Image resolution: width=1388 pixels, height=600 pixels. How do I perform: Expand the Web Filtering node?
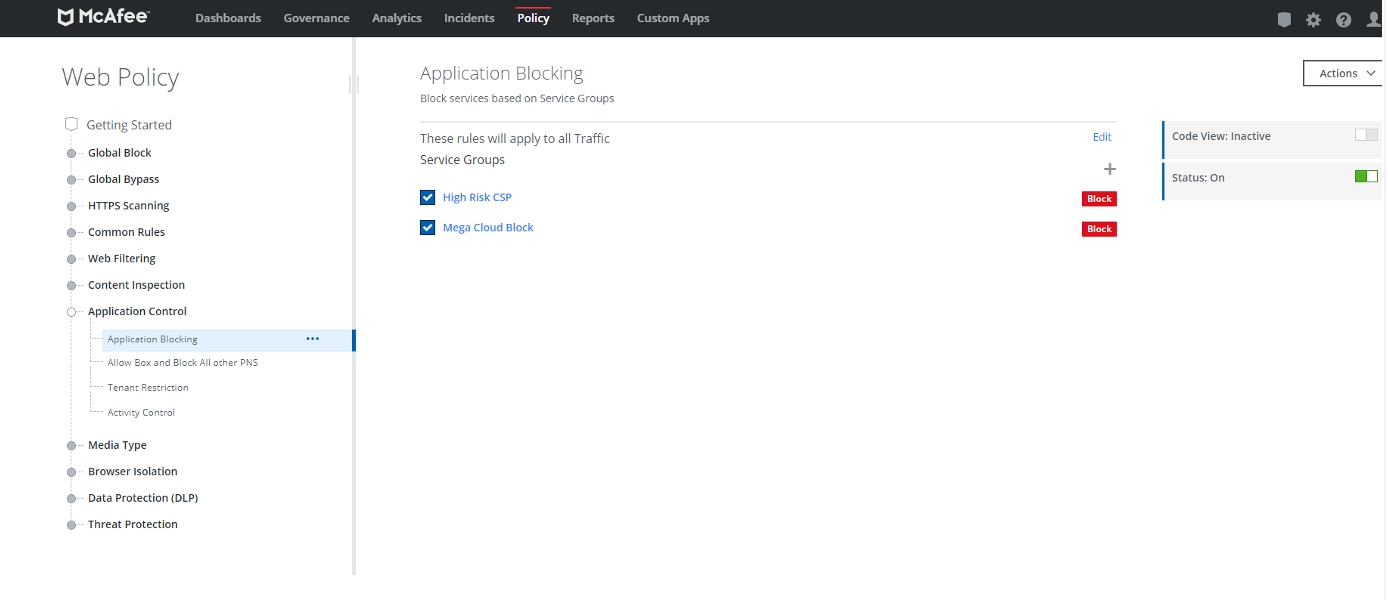pyautogui.click(x=71, y=259)
